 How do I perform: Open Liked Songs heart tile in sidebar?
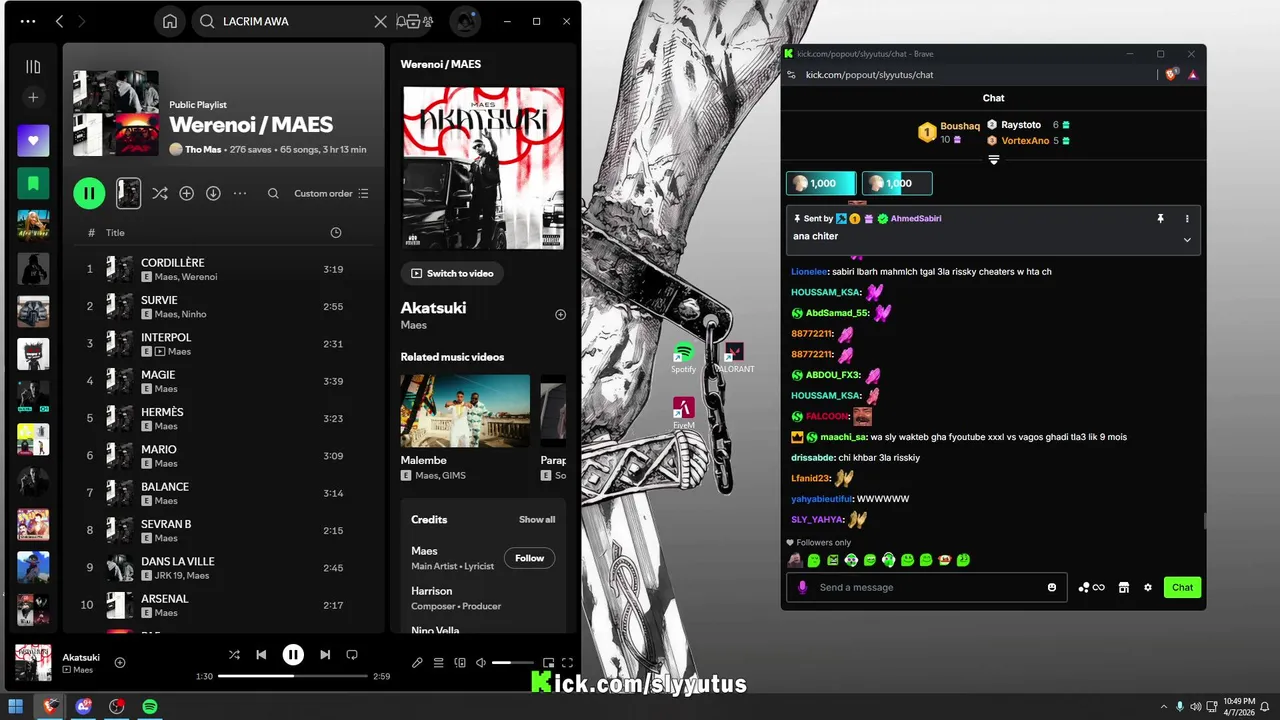(x=33, y=141)
